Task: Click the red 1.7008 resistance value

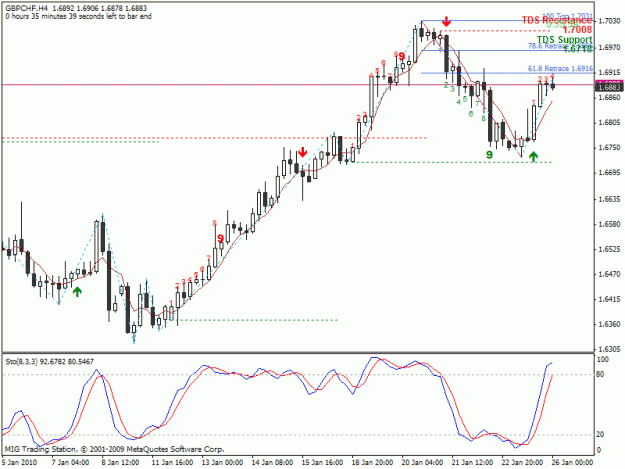Action: 578,29
